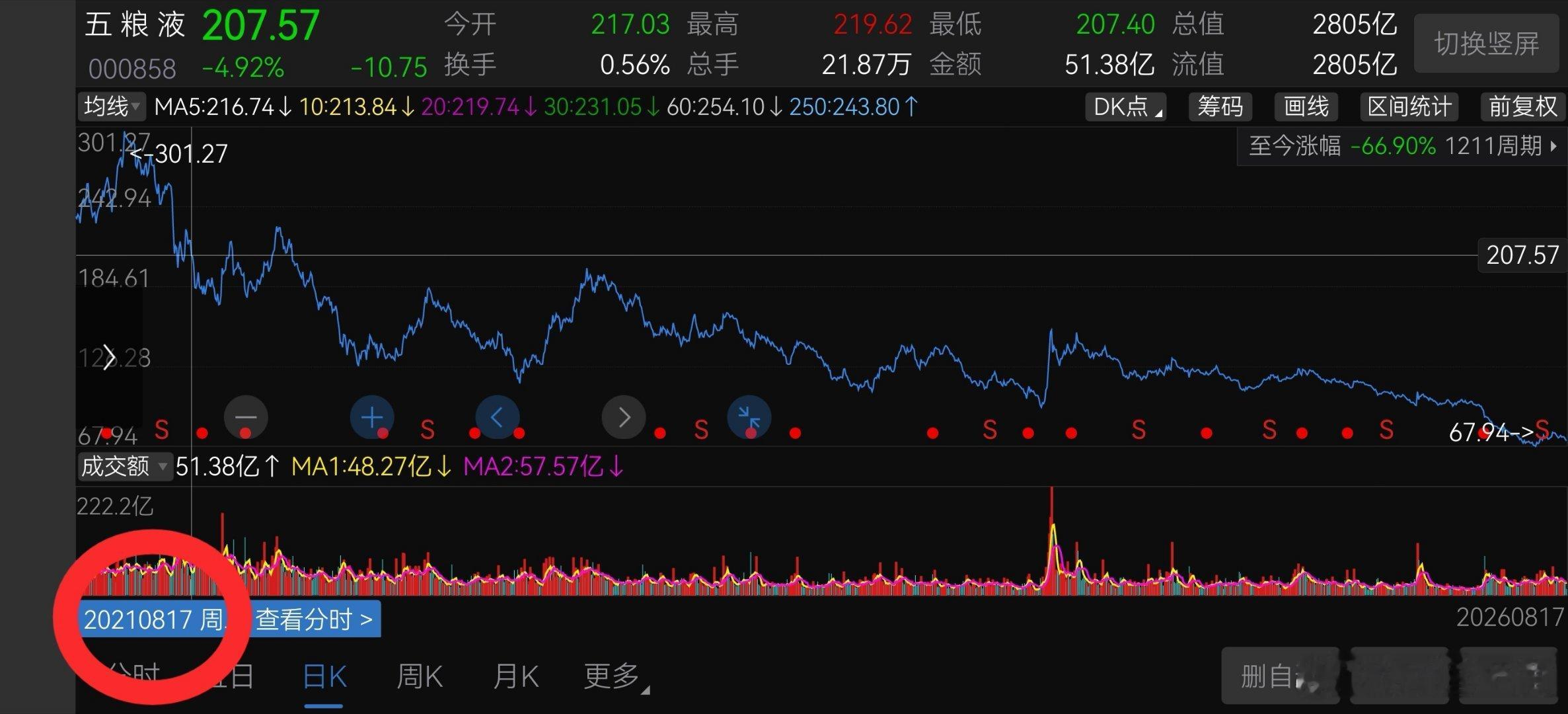Expand left panel chevron on chart
Screen dimensions: 1568x714
pos(109,358)
